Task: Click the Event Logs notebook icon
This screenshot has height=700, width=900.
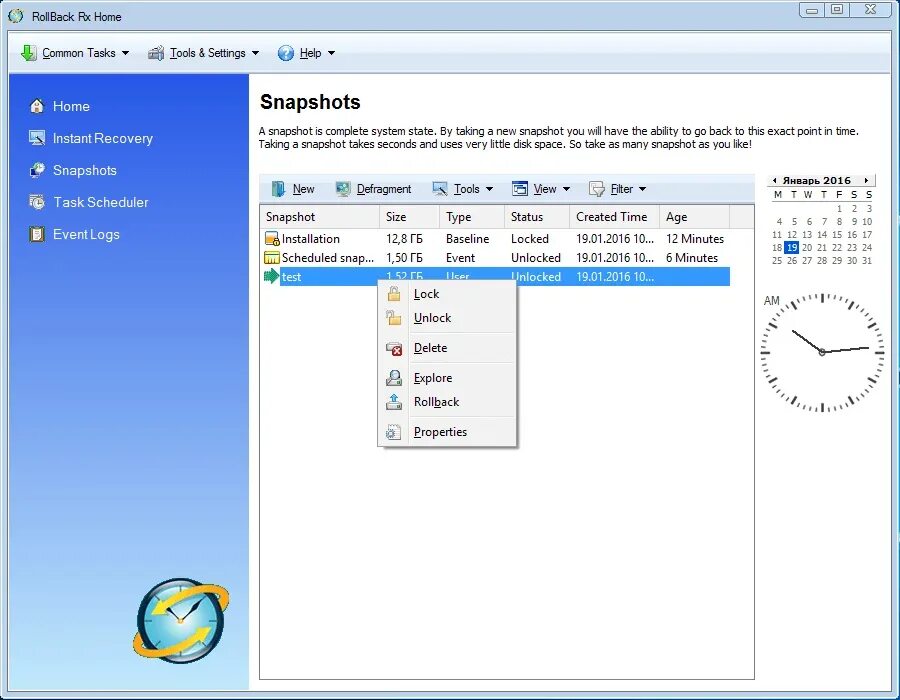Action: (37, 234)
